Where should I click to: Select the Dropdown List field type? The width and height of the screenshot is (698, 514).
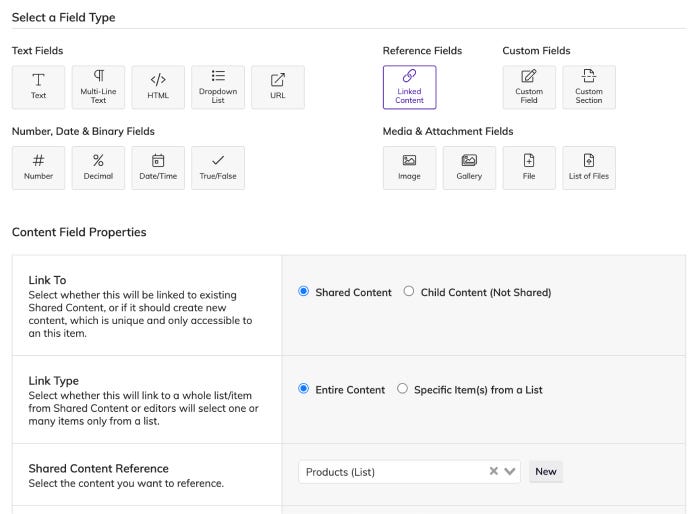tap(218, 87)
